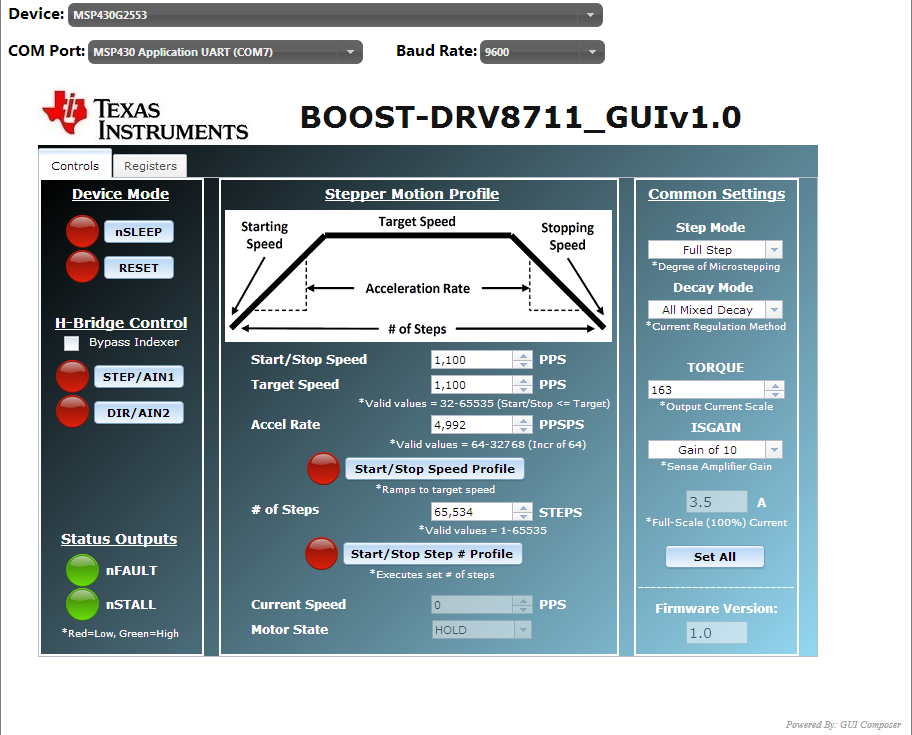Click the green nSTALL status indicator
The image size is (912, 735).
(82, 604)
